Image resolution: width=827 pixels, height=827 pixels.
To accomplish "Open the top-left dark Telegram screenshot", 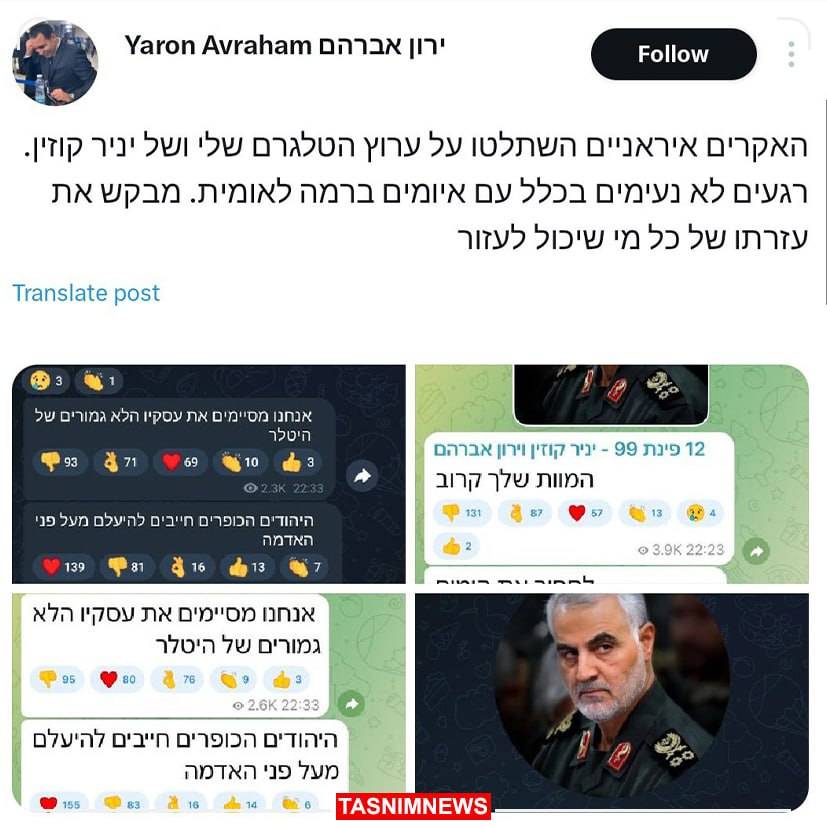I will [209, 474].
